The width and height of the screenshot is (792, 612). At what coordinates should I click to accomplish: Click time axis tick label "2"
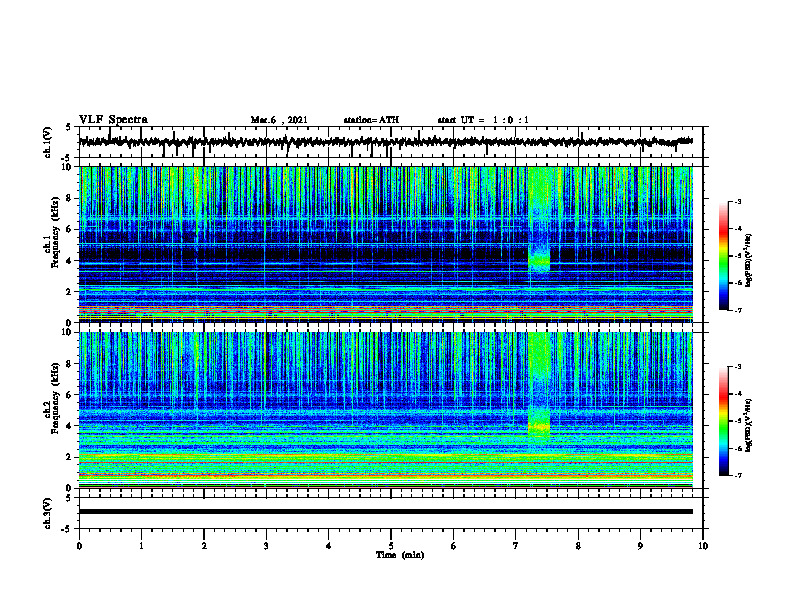[204, 546]
